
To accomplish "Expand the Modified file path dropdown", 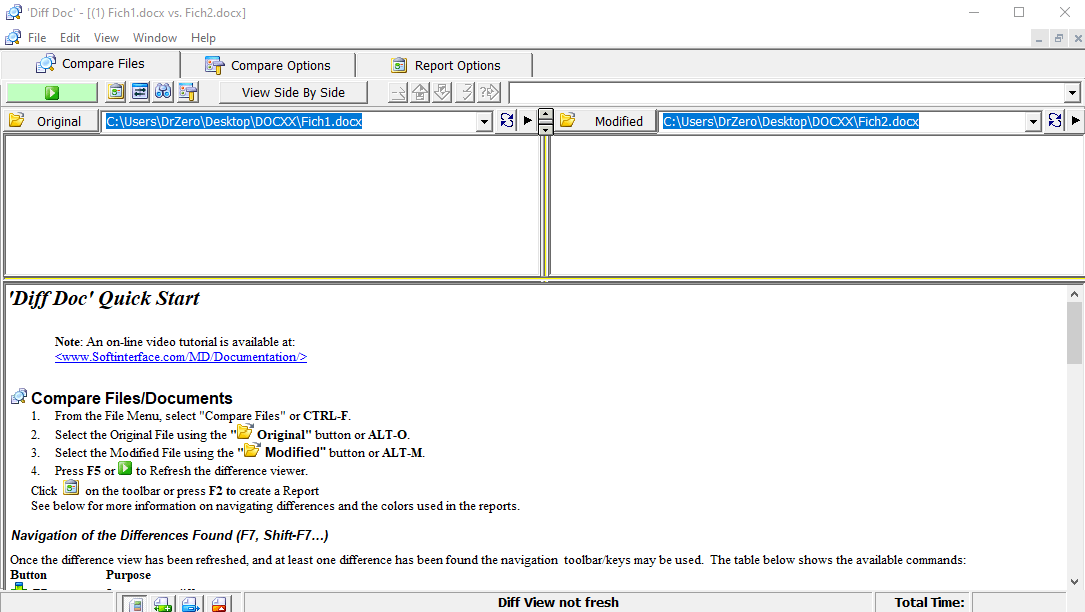I will click(1033, 122).
